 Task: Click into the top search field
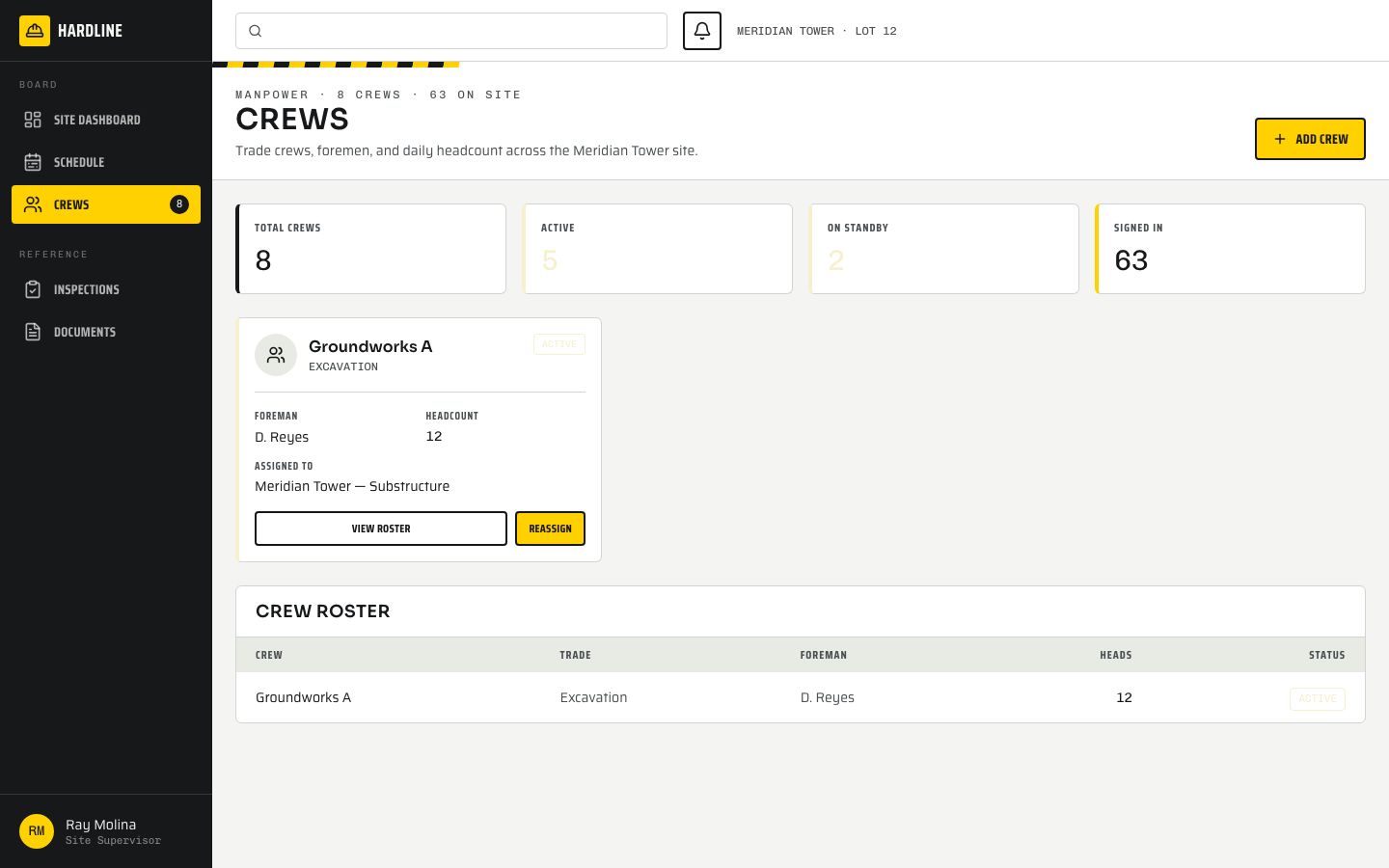(x=451, y=31)
